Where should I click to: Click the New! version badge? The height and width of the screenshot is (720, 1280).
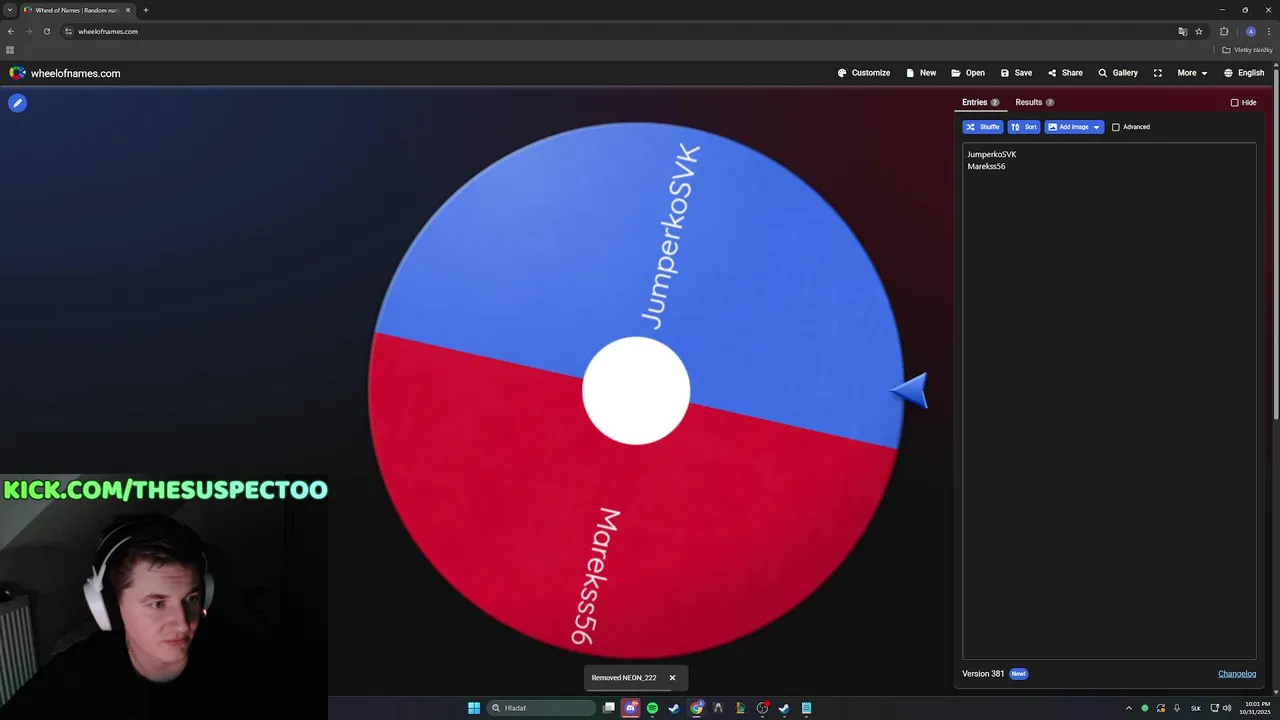coord(1018,674)
